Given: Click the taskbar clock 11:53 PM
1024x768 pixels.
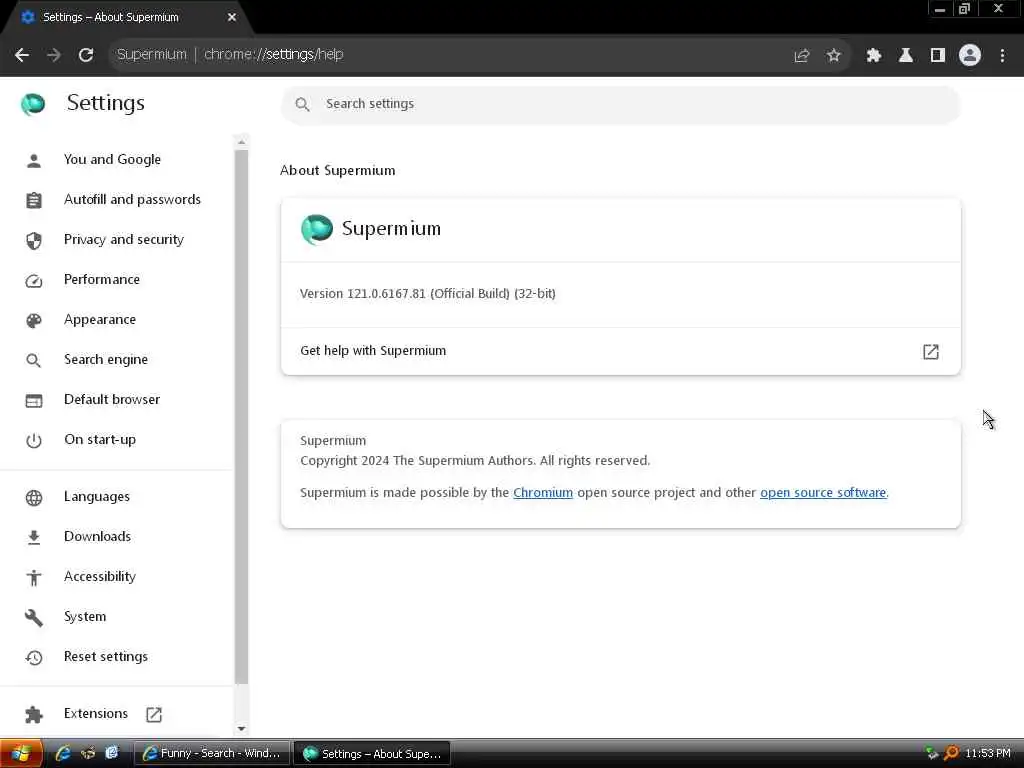Looking at the screenshot, I should click(987, 754).
